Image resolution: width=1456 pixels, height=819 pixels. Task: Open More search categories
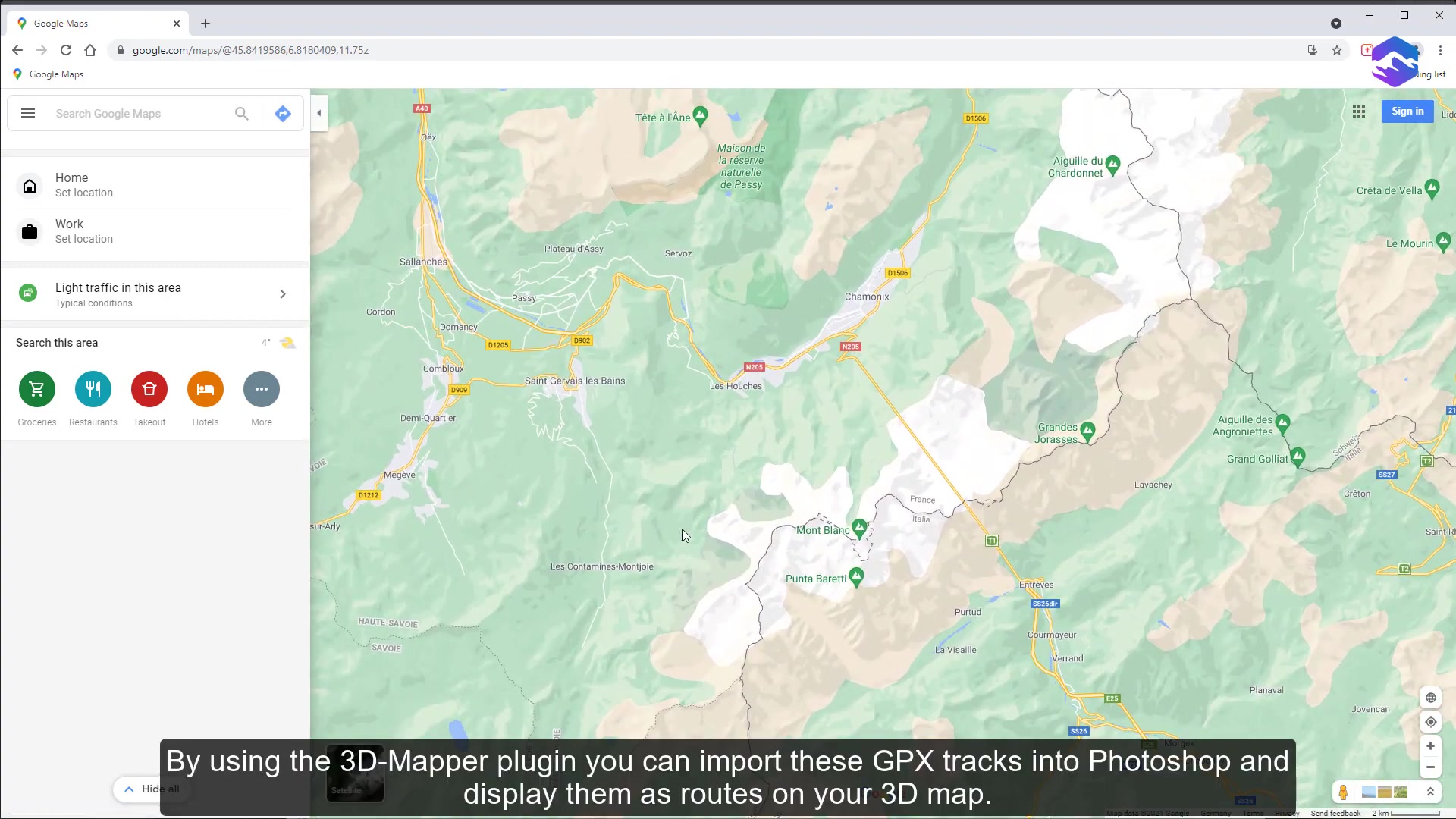click(x=261, y=389)
